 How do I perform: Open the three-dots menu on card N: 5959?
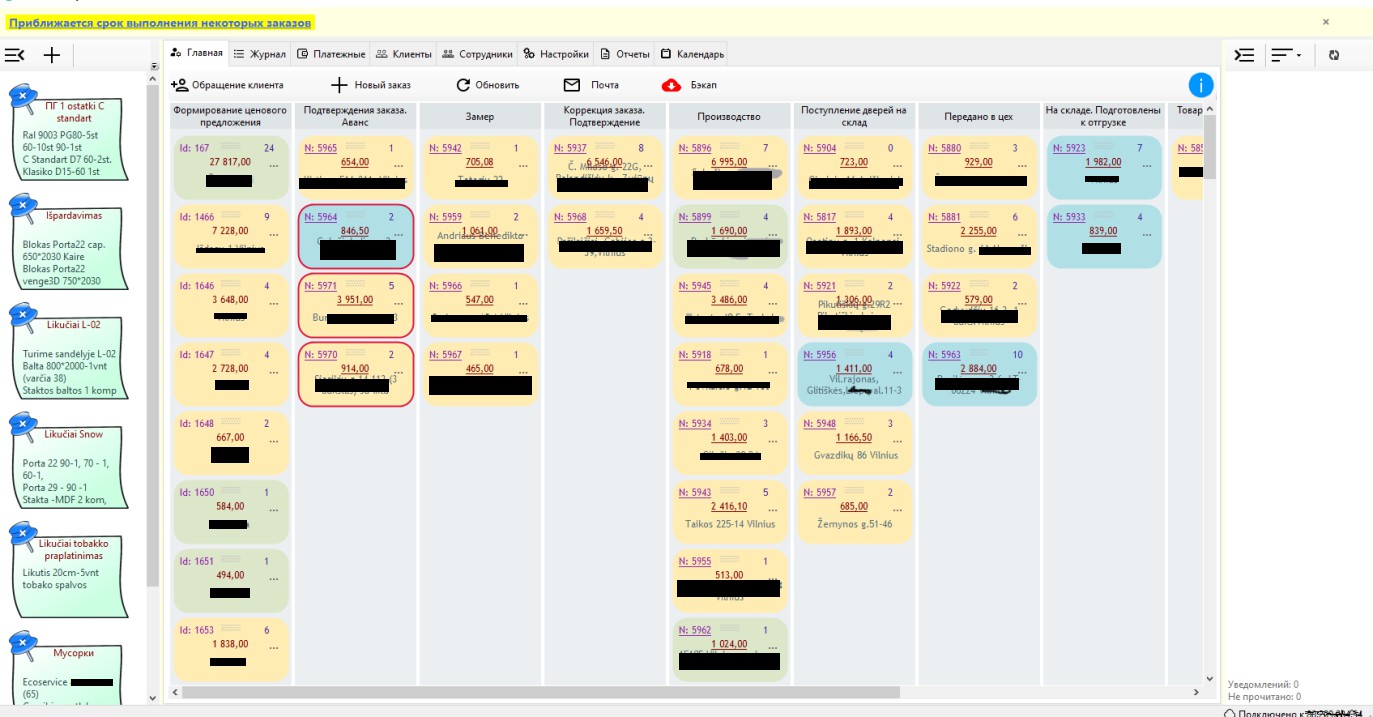click(524, 235)
